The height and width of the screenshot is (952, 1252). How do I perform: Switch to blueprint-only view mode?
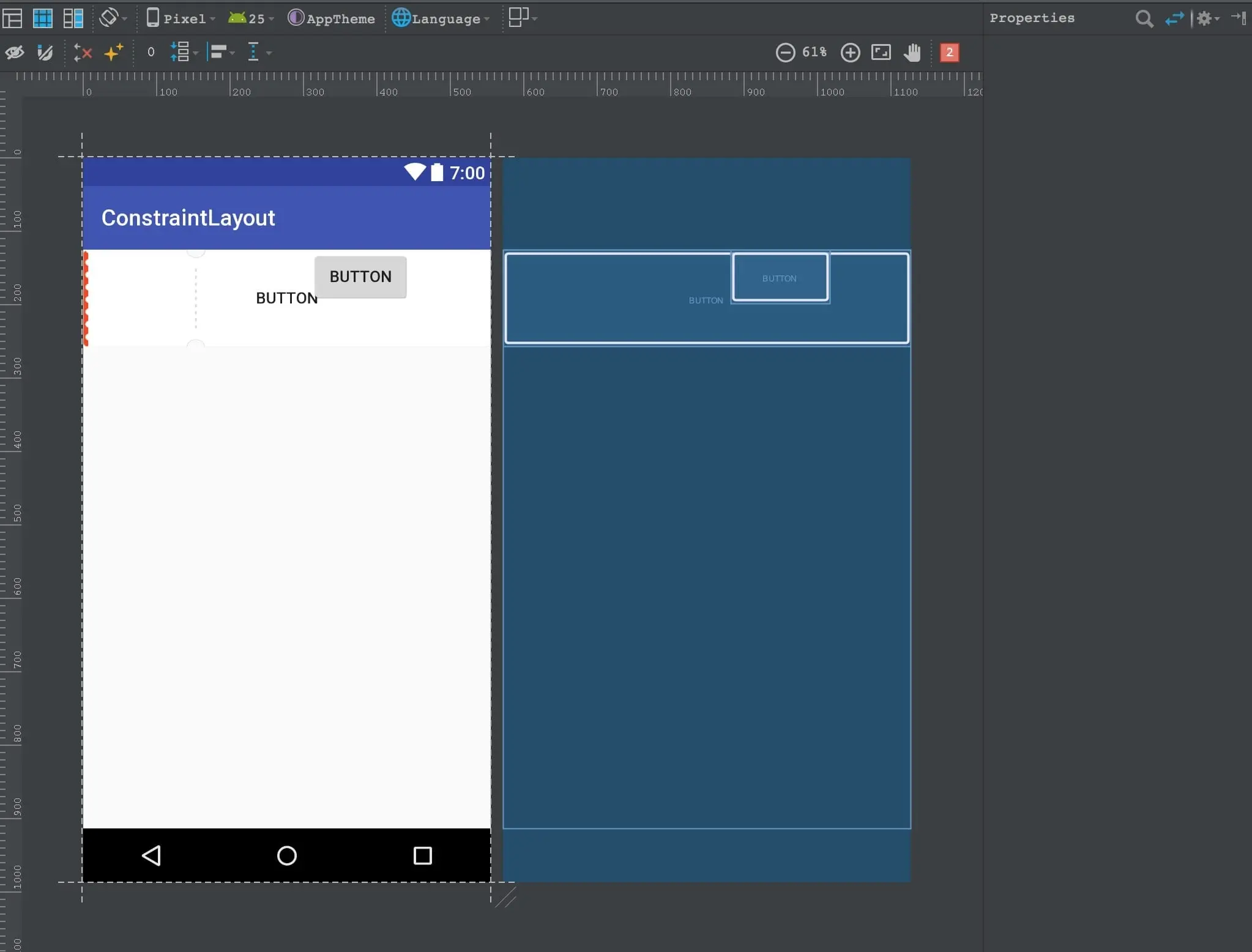tap(43, 18)
